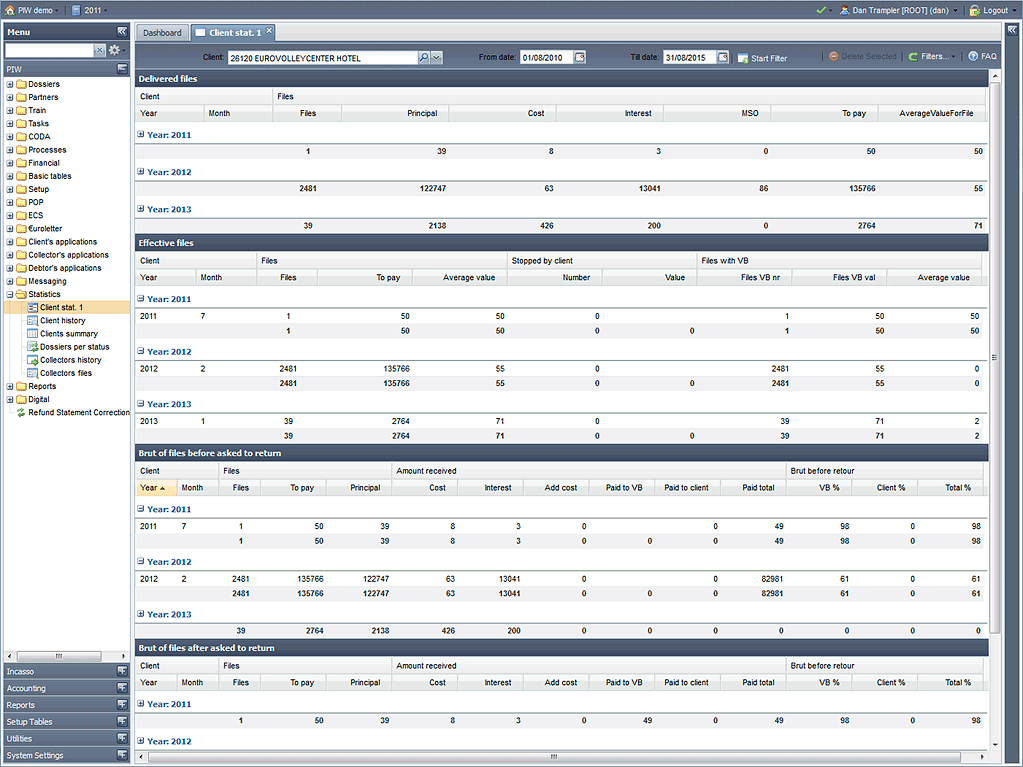Open the Filters dropdown menu
The image size is (1023, 767).
932,57
